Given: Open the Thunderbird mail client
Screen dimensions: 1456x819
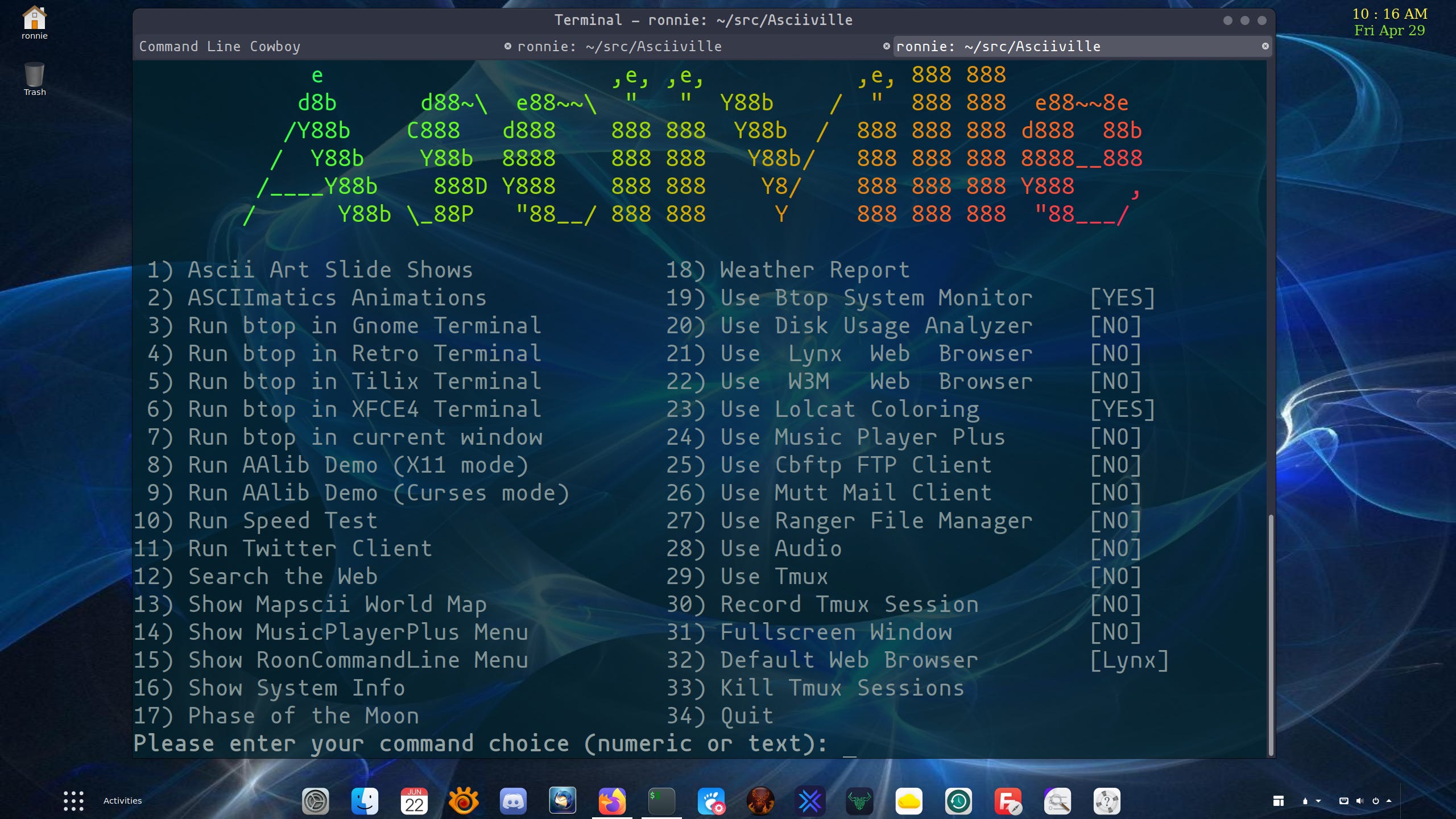Looking at the screenshot, I should [x=561, y=800].
